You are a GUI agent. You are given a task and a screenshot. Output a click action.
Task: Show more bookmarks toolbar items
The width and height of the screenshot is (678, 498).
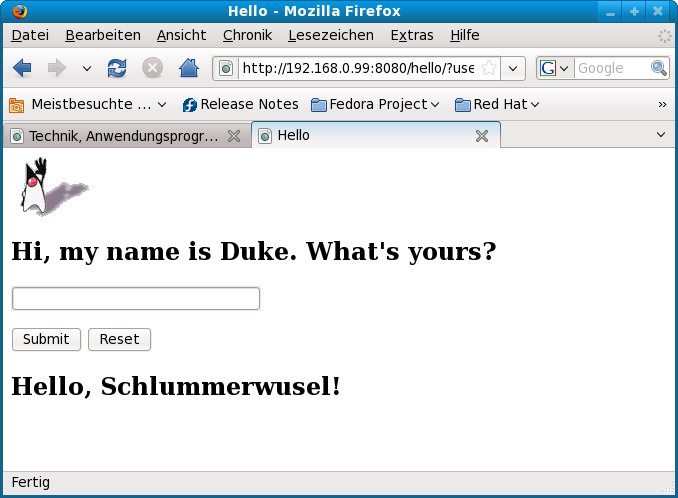point(662,104)
